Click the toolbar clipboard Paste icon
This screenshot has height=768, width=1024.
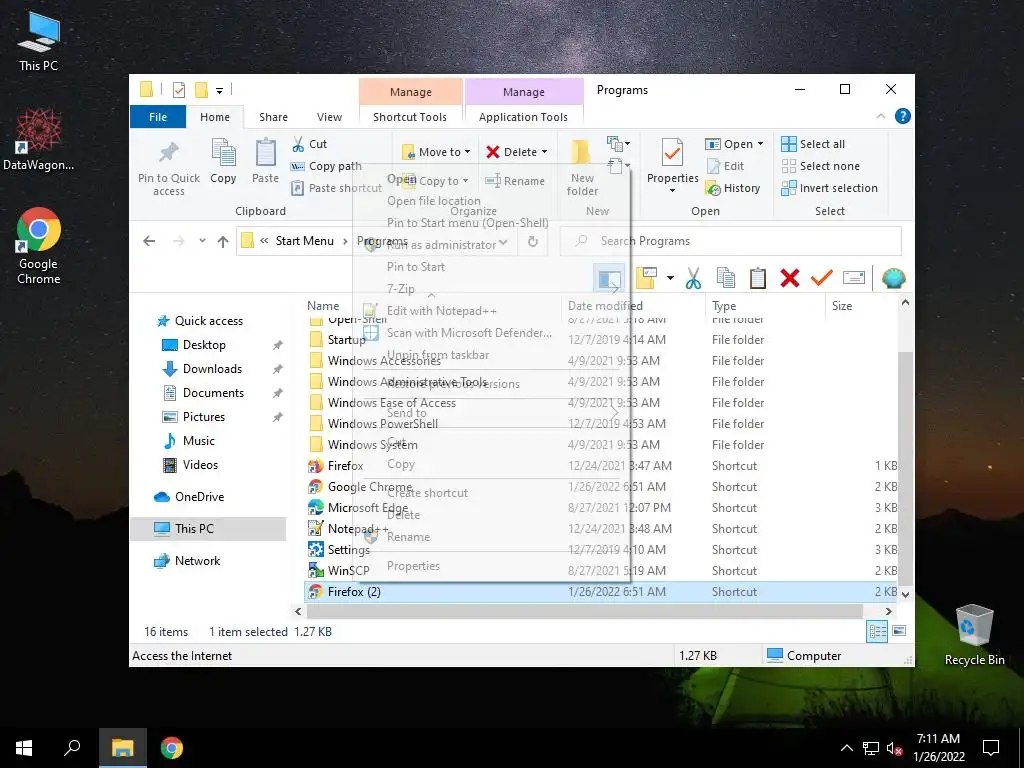pyautogui.click(x=758, y=279)
